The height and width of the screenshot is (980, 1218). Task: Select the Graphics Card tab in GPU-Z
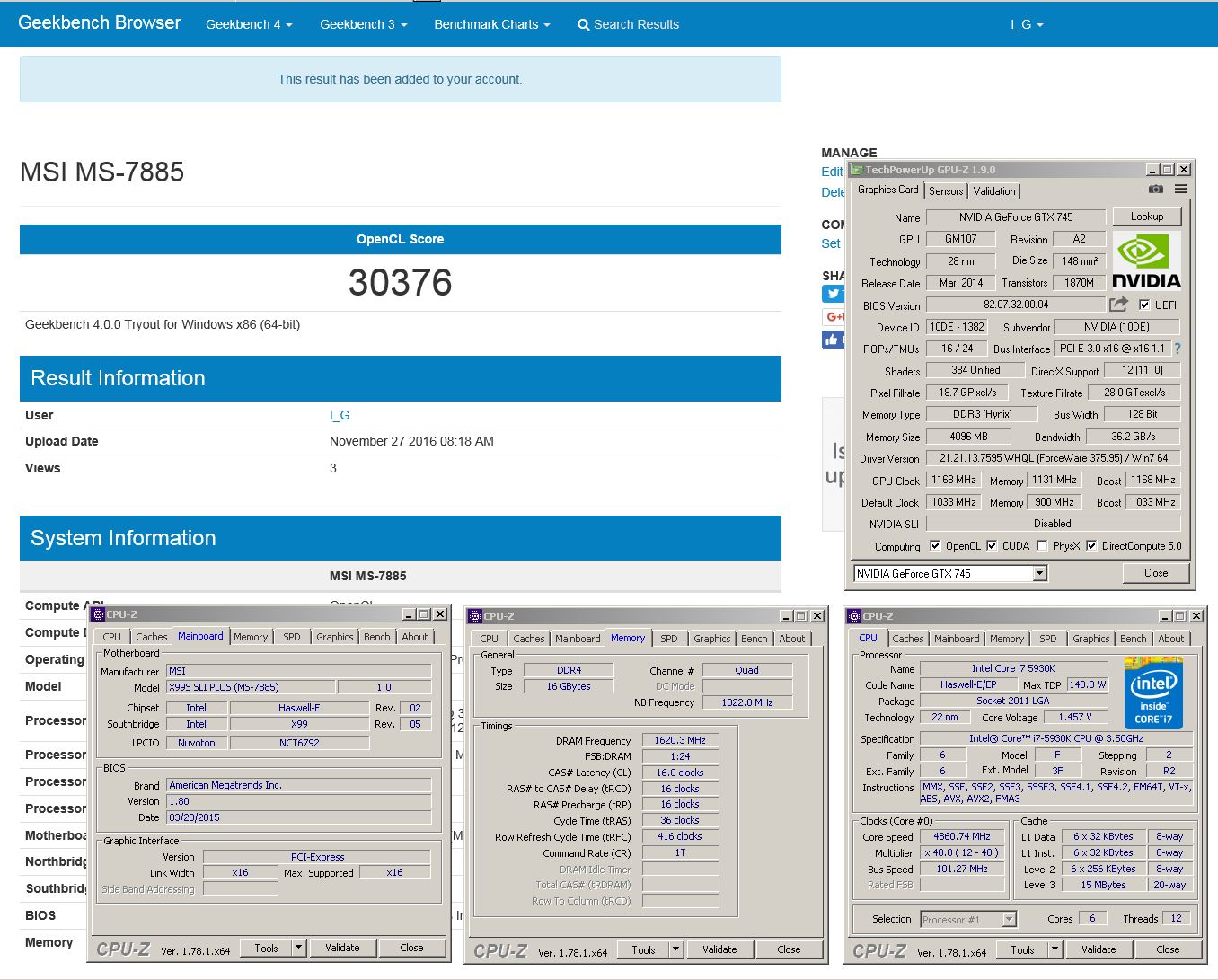(887, 190)
